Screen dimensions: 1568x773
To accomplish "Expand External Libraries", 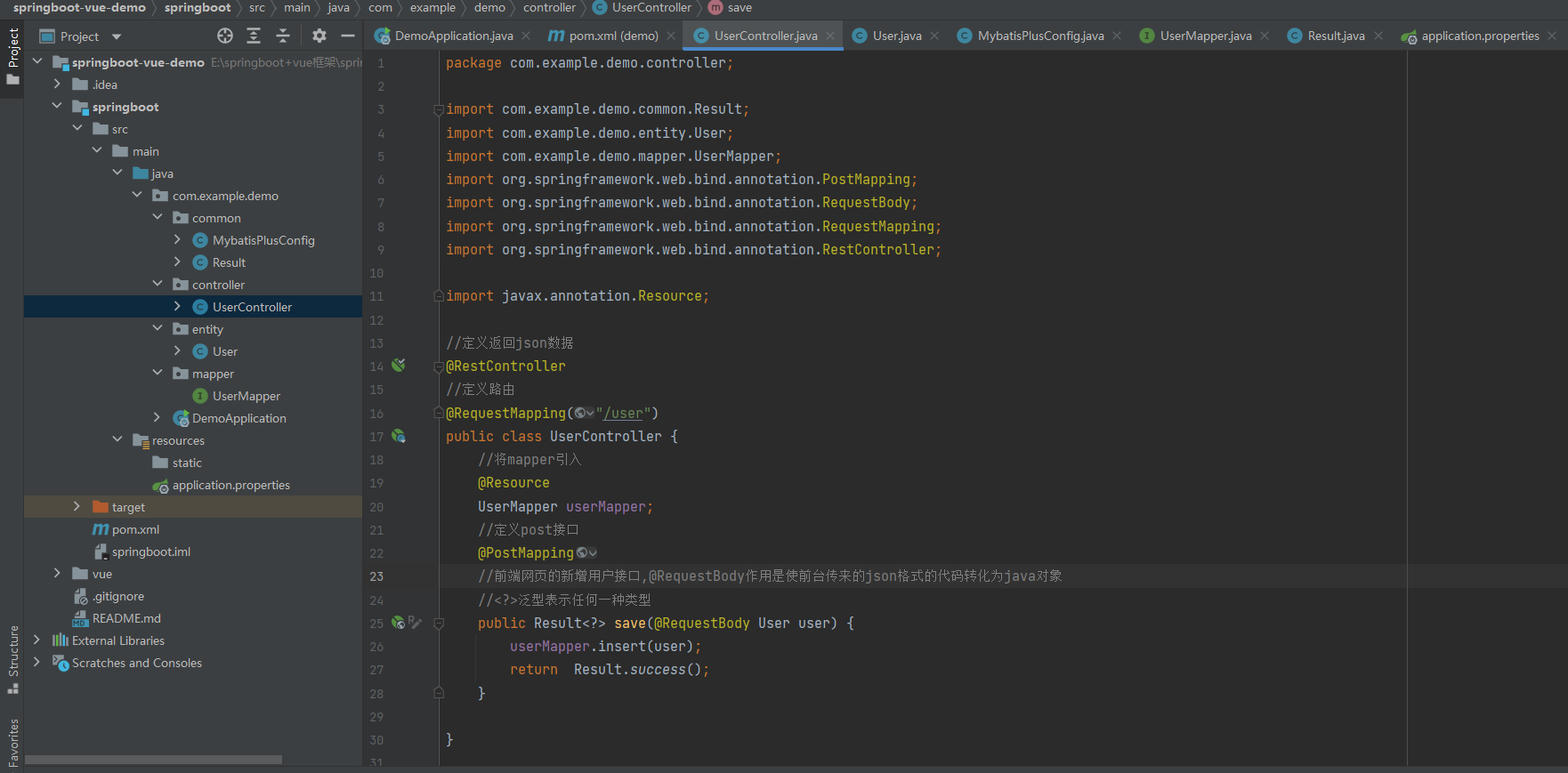I will pos(37,640).
